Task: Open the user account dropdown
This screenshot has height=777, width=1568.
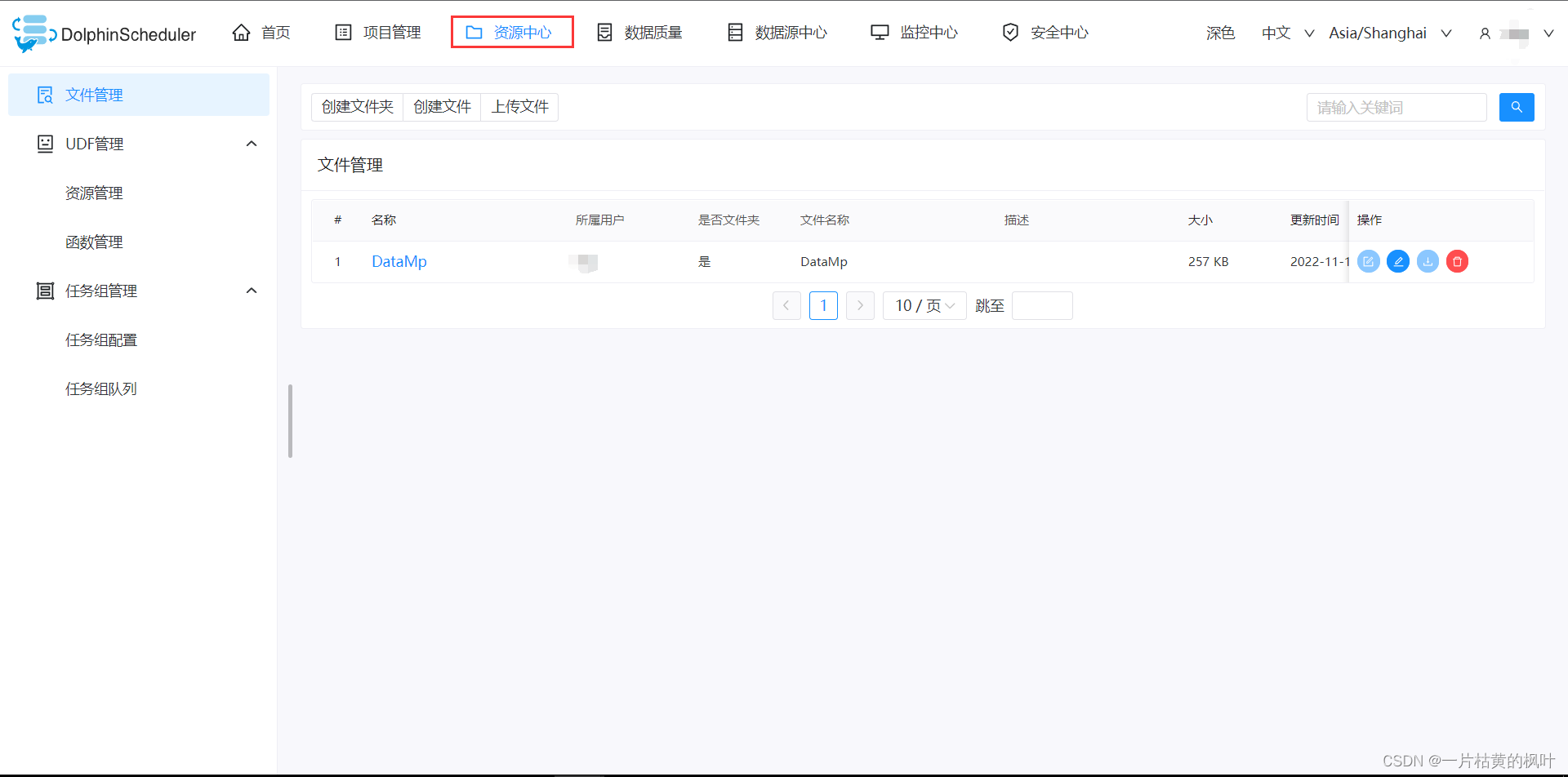Action: (1516, 33)
